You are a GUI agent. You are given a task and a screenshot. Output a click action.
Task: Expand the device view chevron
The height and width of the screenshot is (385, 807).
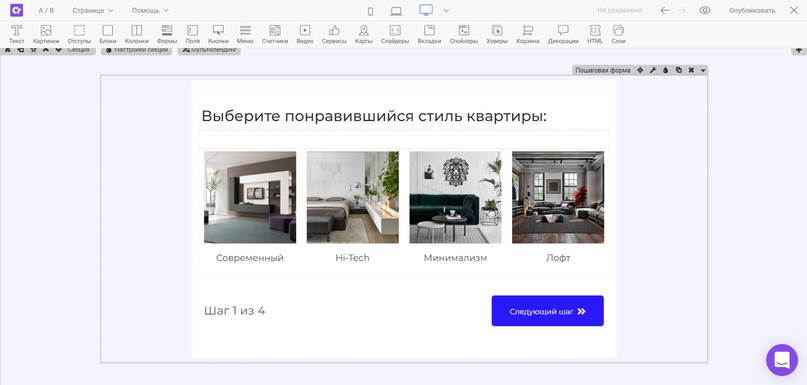point(446,10)
